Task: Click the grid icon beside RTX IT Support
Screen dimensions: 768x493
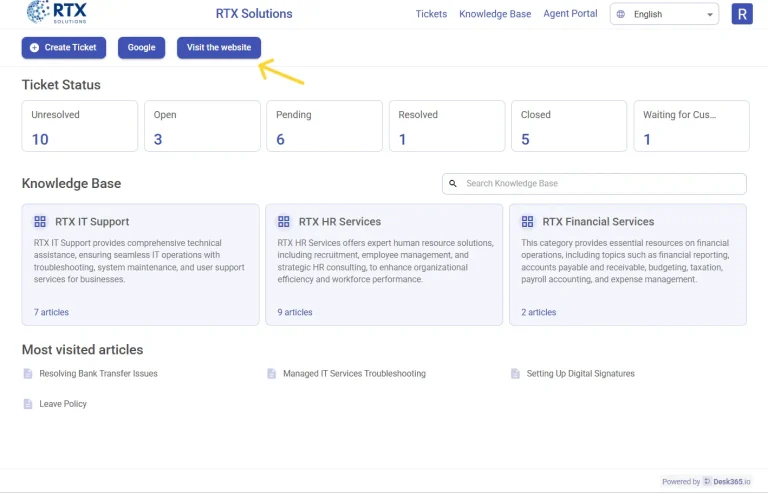Action: (40, 222)
